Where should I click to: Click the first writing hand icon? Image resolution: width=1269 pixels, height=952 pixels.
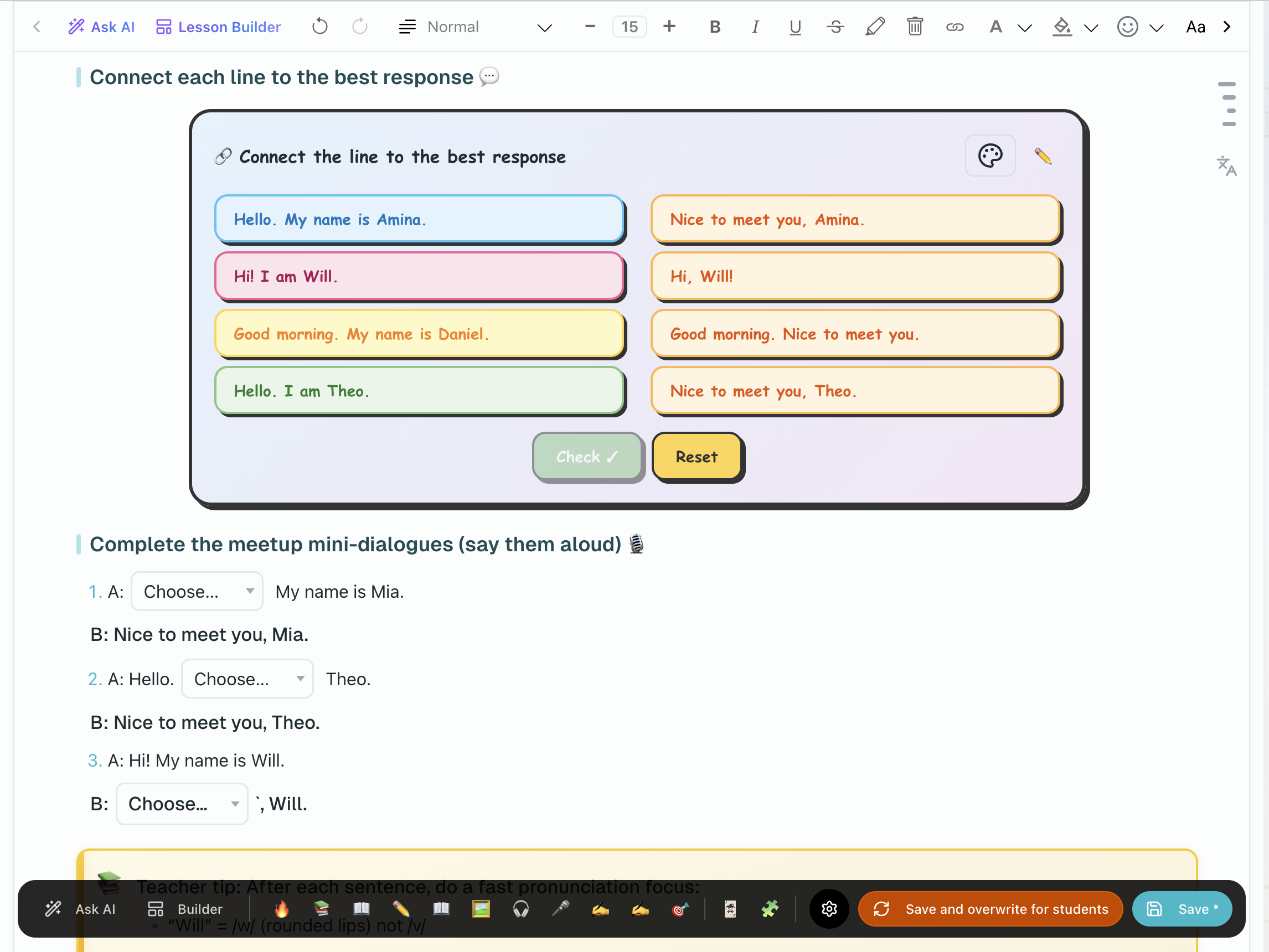600,909
